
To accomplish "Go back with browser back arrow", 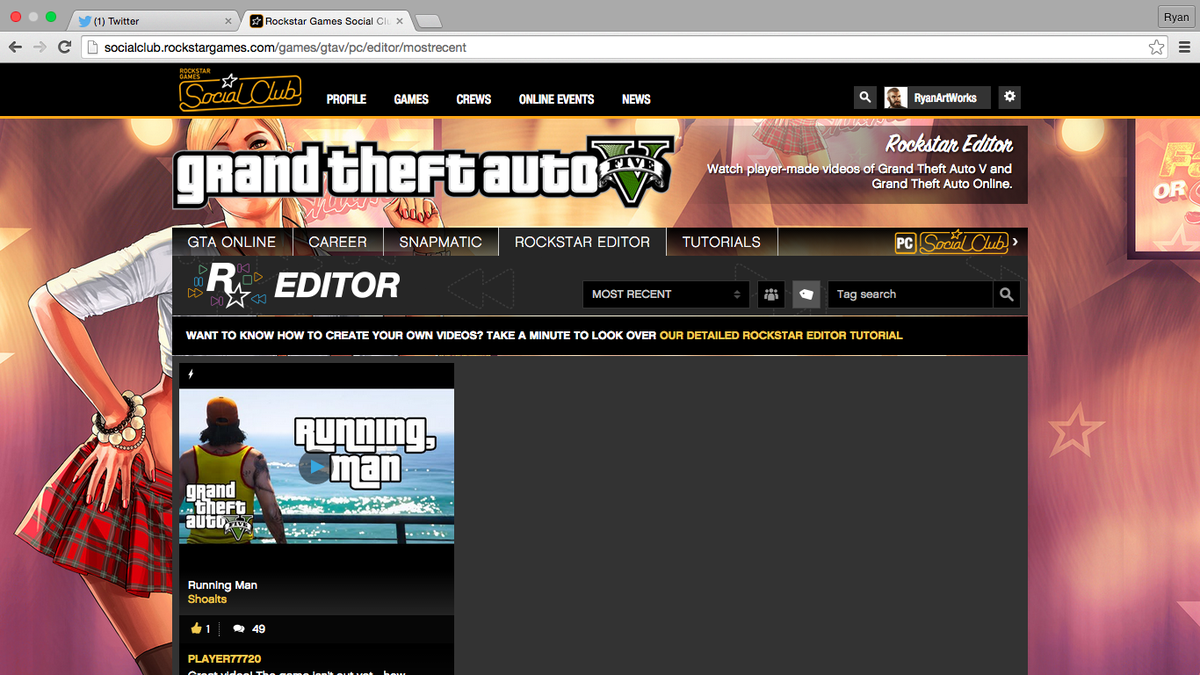I will [15, 47].
